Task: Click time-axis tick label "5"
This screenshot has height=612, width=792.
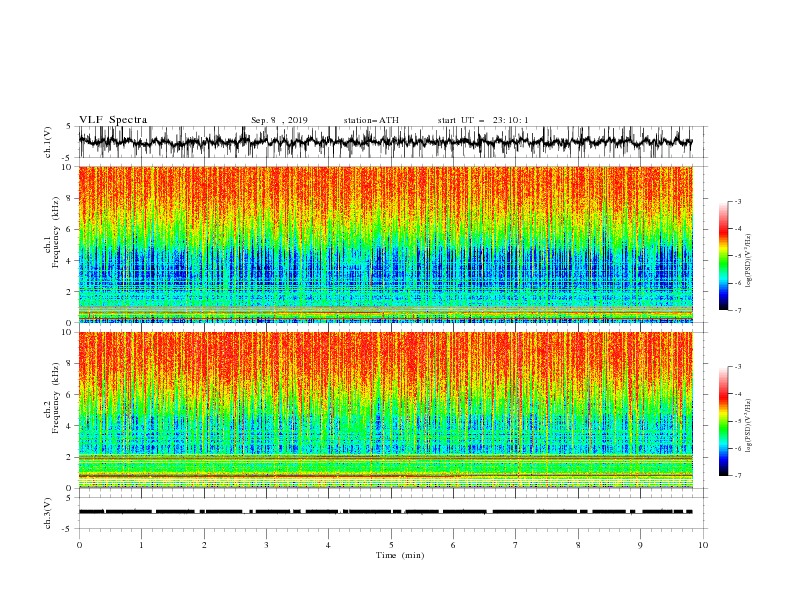Action: tap(391, 545)
